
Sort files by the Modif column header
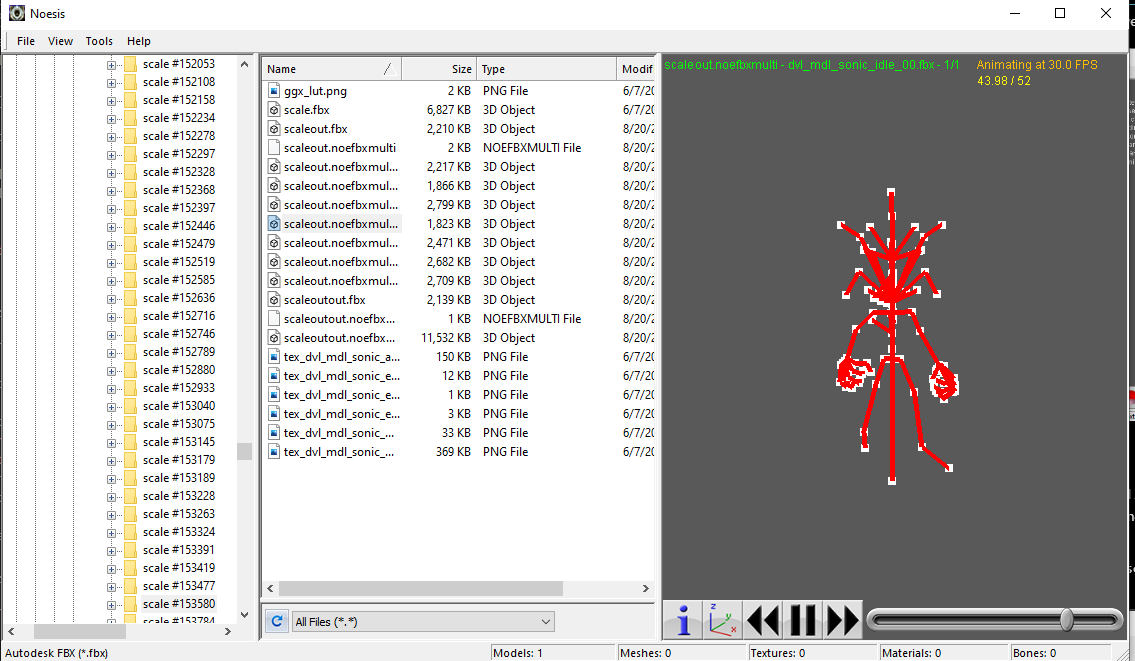635,69
